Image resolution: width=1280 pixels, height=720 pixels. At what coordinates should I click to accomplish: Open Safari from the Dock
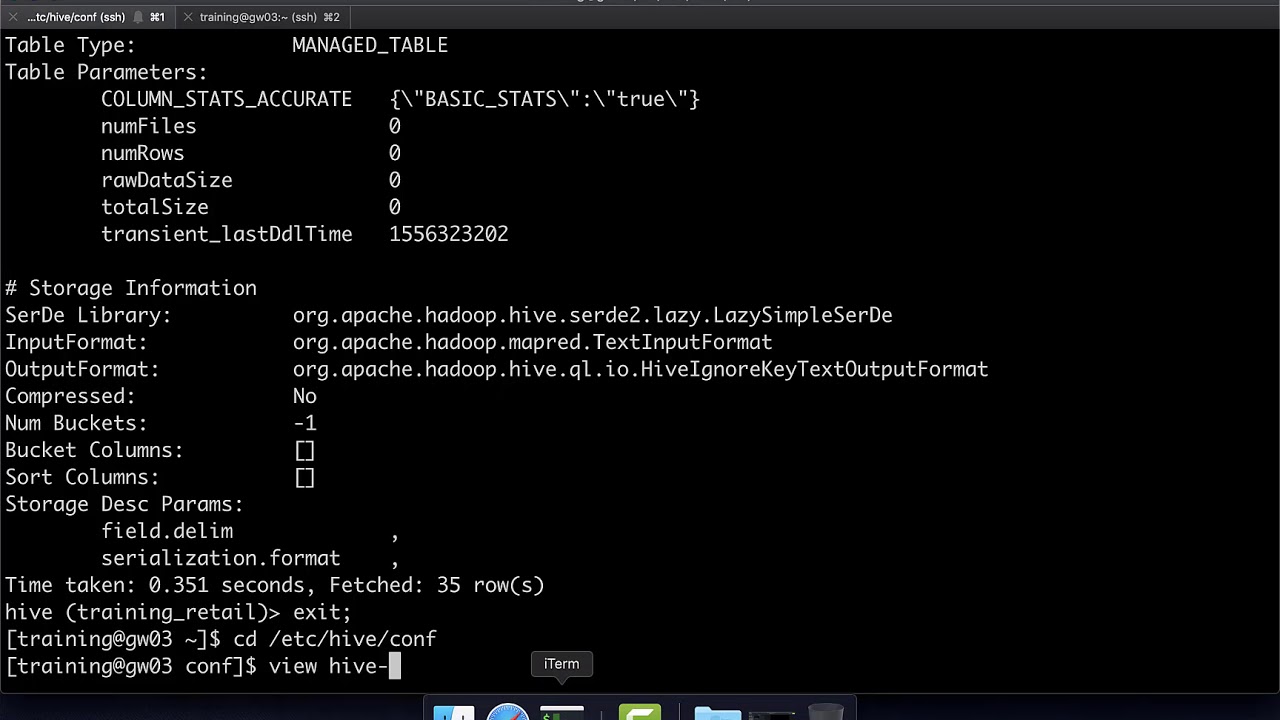coord(508,713)
